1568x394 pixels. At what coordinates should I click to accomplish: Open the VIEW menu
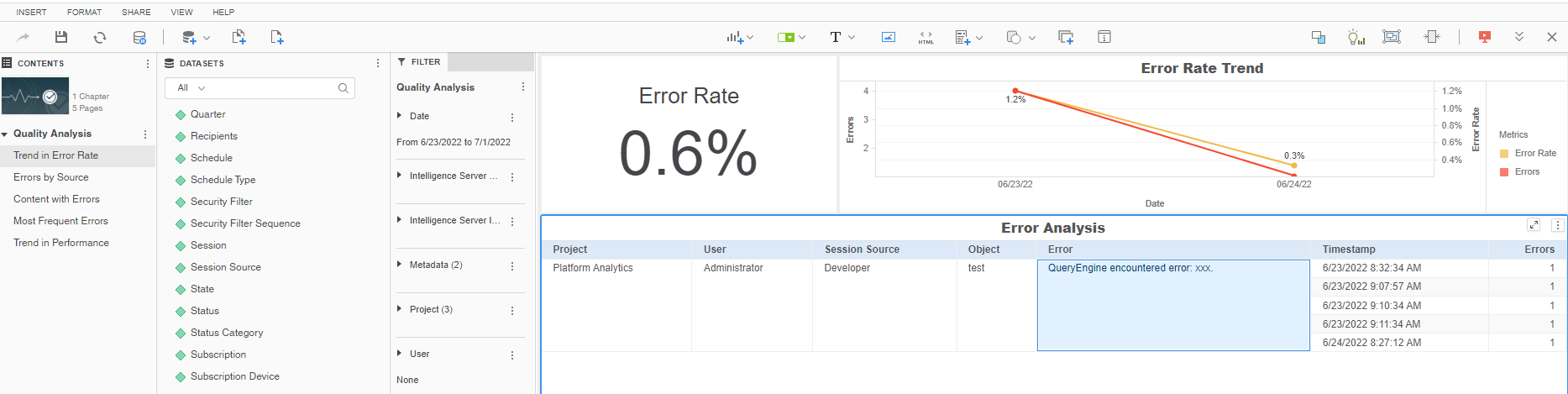pos(181,12)
